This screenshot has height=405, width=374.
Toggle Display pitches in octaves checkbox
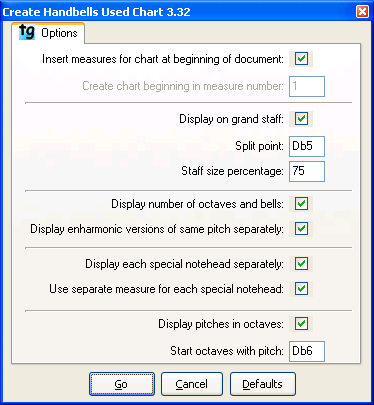[x=301, y=324]
